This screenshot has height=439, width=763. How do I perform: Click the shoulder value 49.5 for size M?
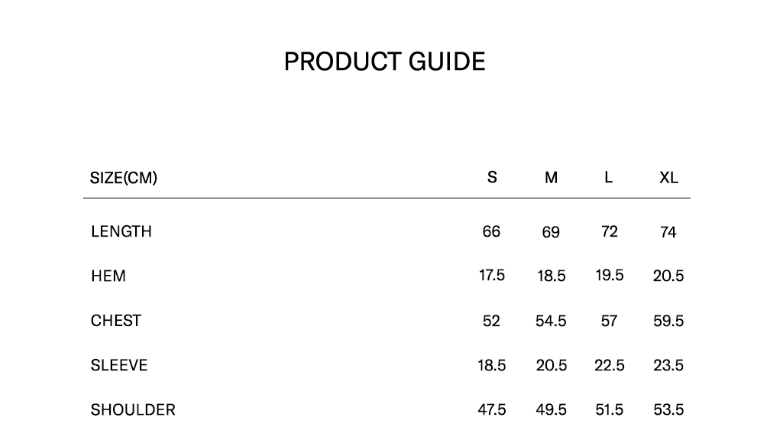point(551,410)
